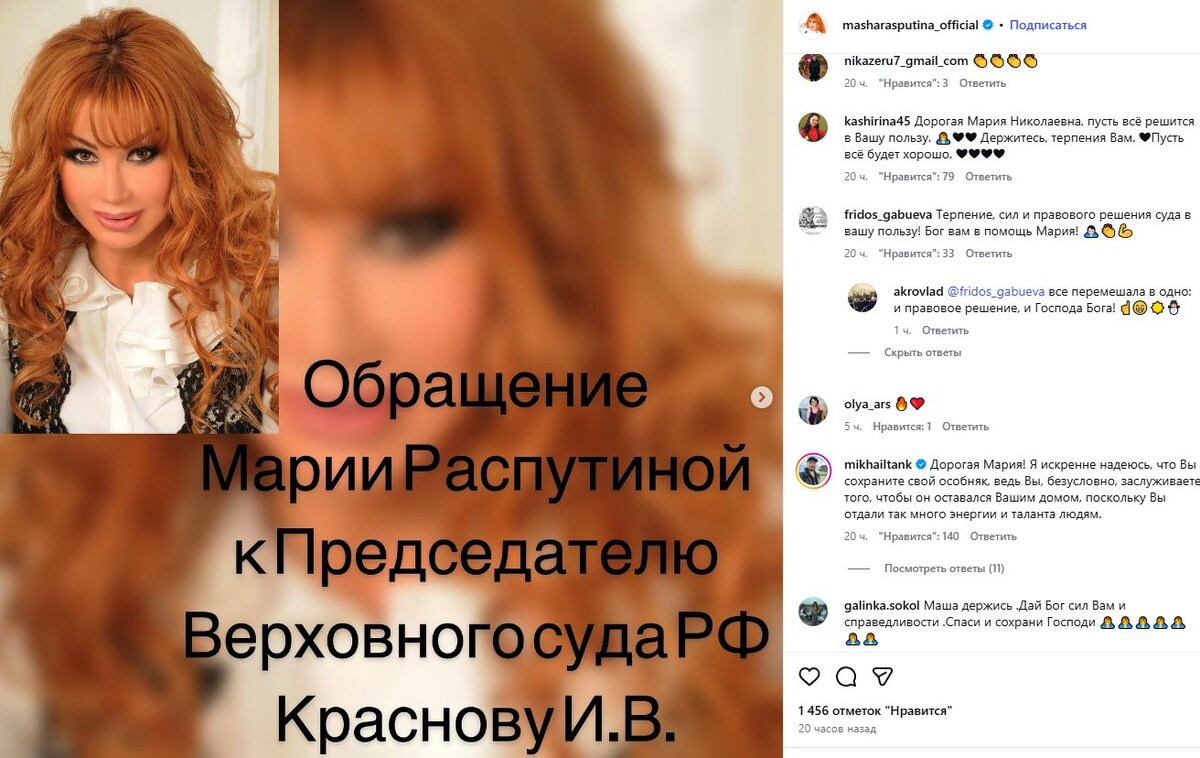
Task: Go to next slide arrow on image
Action: point(762,397)
